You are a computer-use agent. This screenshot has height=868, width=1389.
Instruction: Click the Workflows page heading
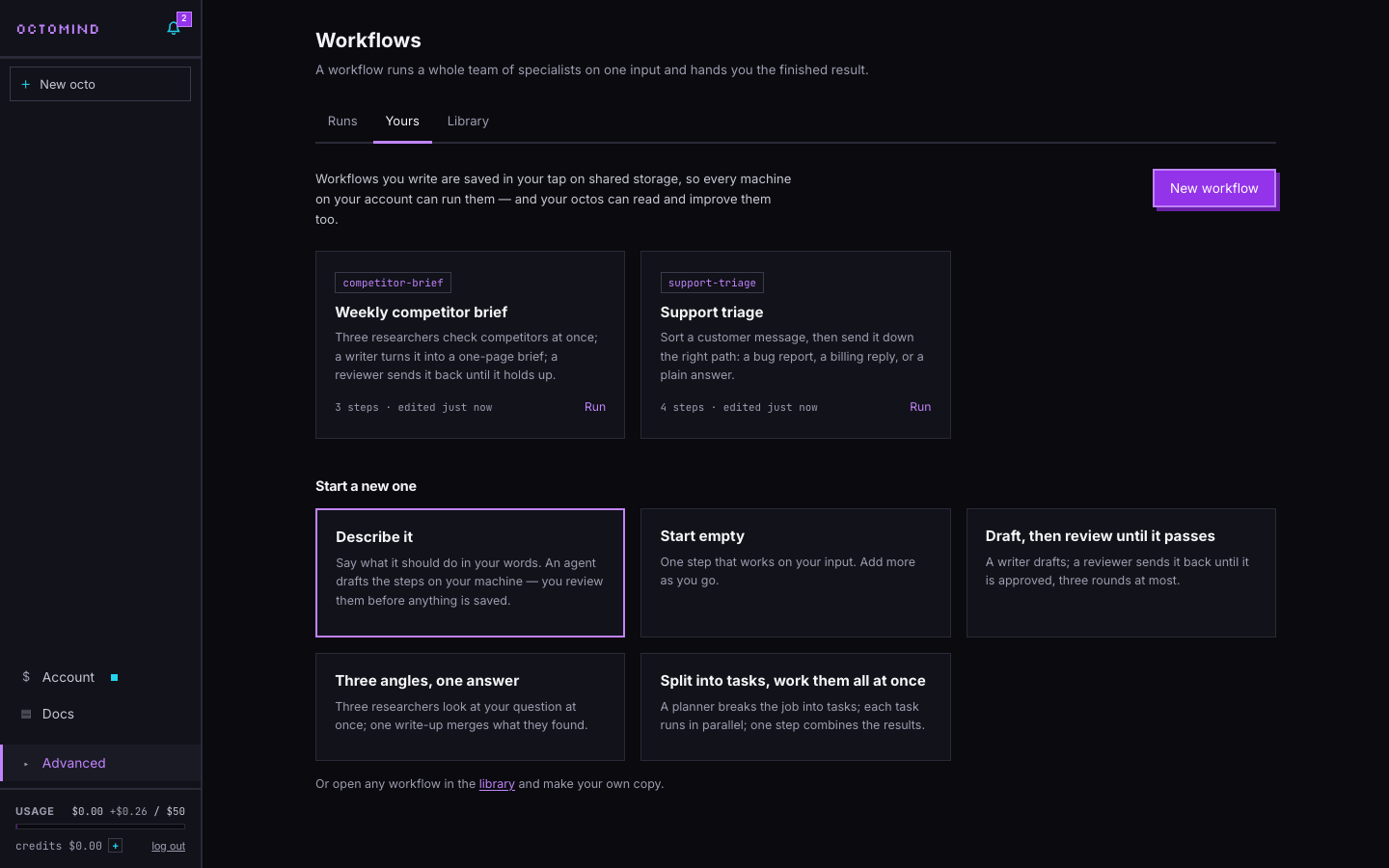[368, 41]
